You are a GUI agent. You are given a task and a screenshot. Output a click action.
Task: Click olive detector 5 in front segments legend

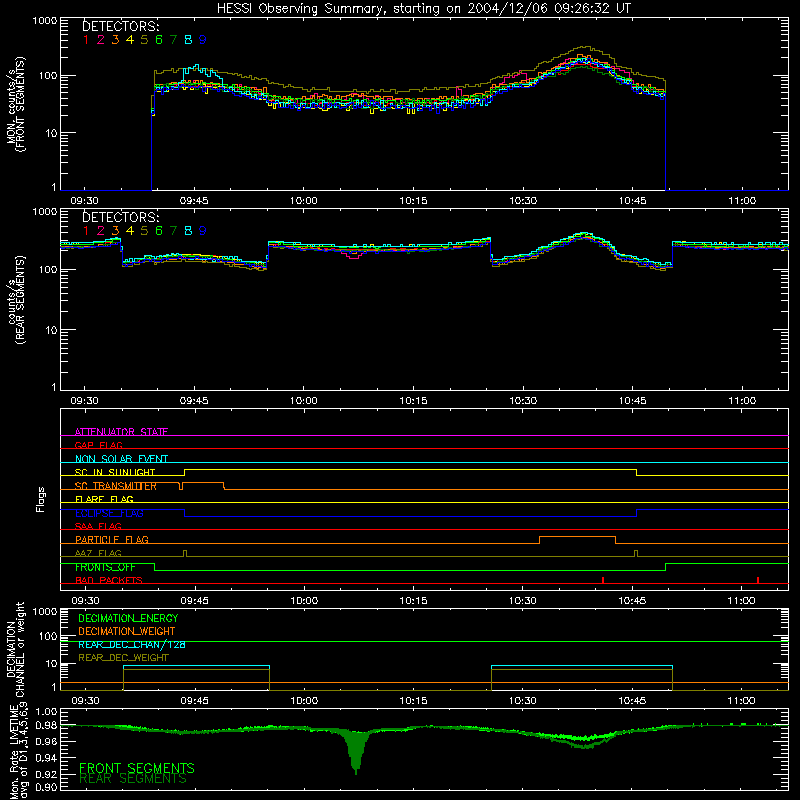click(x=144, y=40)
